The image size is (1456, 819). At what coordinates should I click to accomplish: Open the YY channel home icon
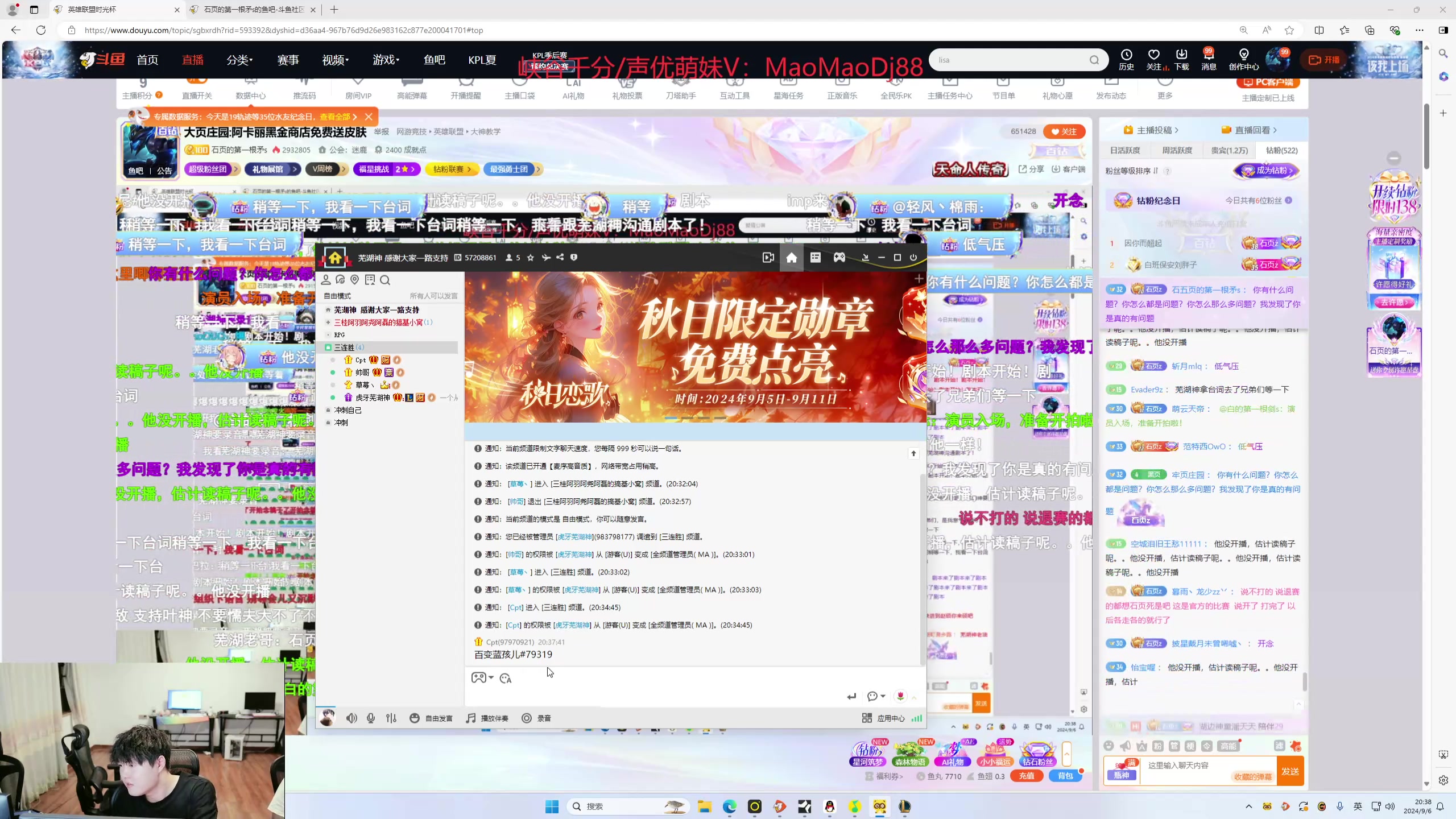click(x=791, y=258)
